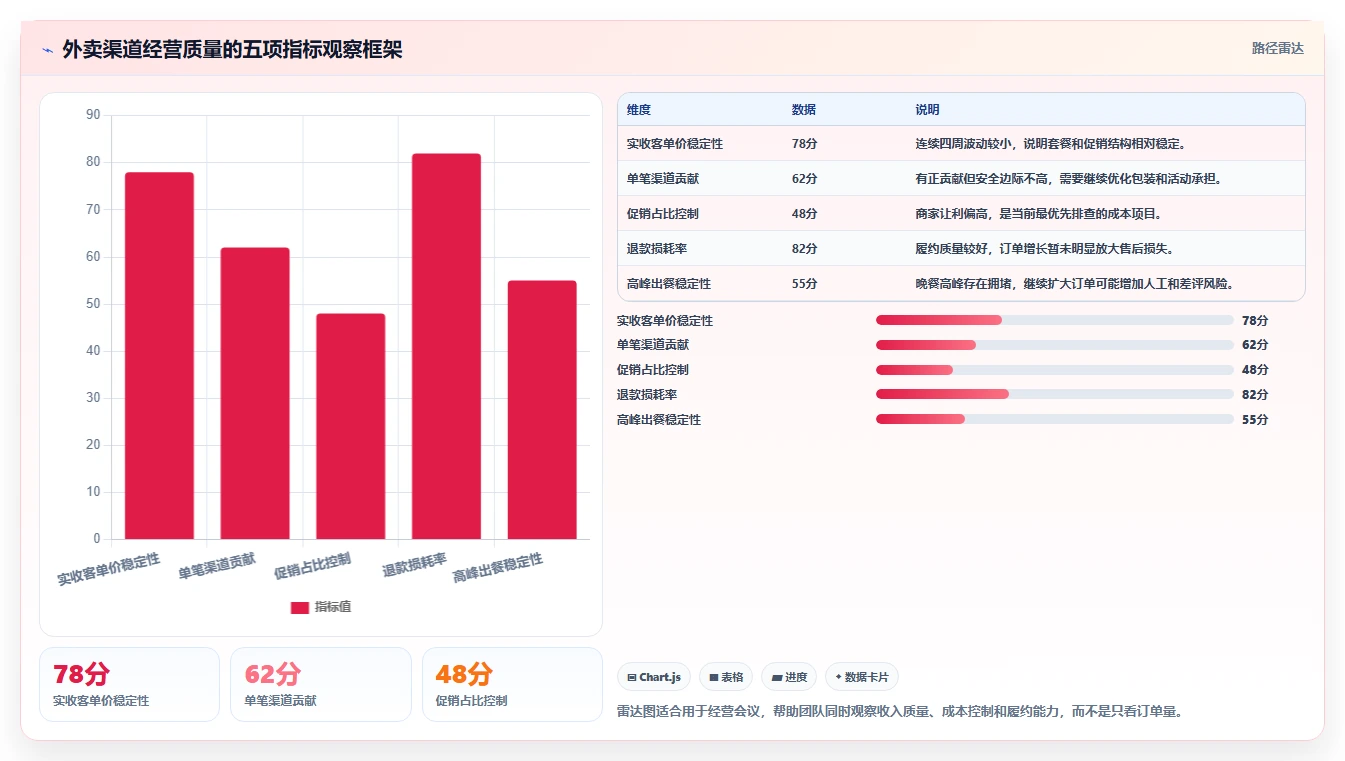Image resolution: width=1345 pixels, height=761 pixels.
Task: Select the 数据卡片 tag chip
Action: pos(862,677)
